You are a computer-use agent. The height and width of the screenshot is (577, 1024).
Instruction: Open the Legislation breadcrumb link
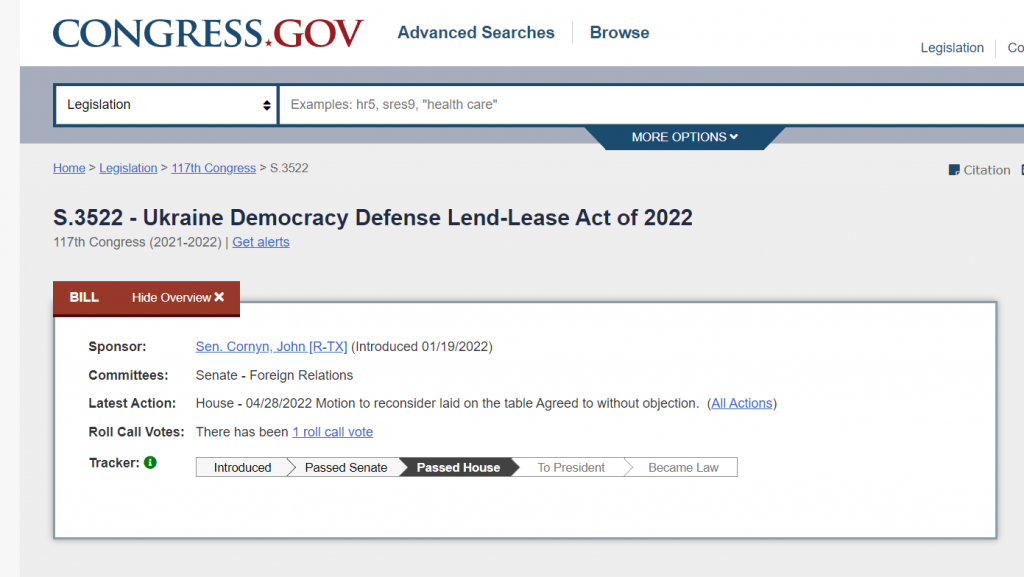click(128, 168)
